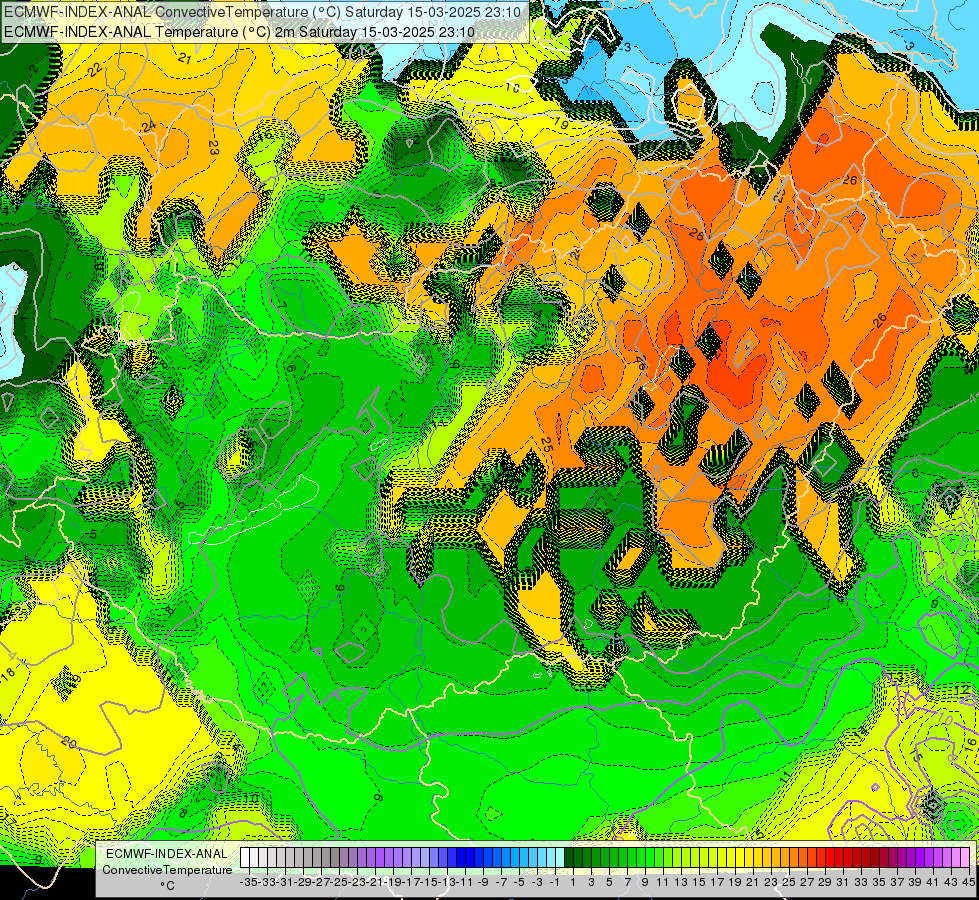Viewport: 979px width, 900px height.
Task: Click the legend label 'ECMWF-INDEX-ANAL'
Action: tap(167, 854)
